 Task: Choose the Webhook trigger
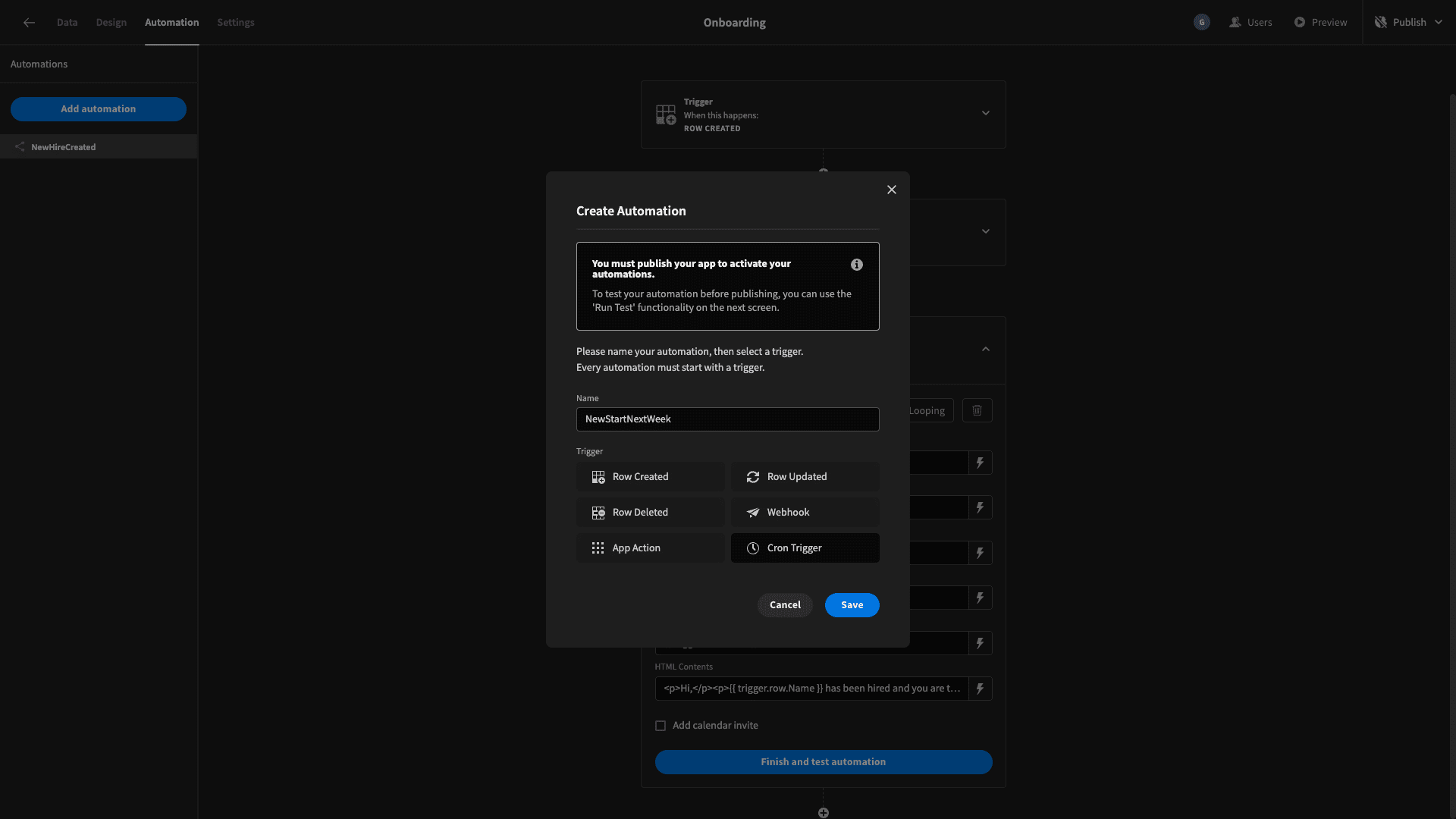[x=805, y=513]
